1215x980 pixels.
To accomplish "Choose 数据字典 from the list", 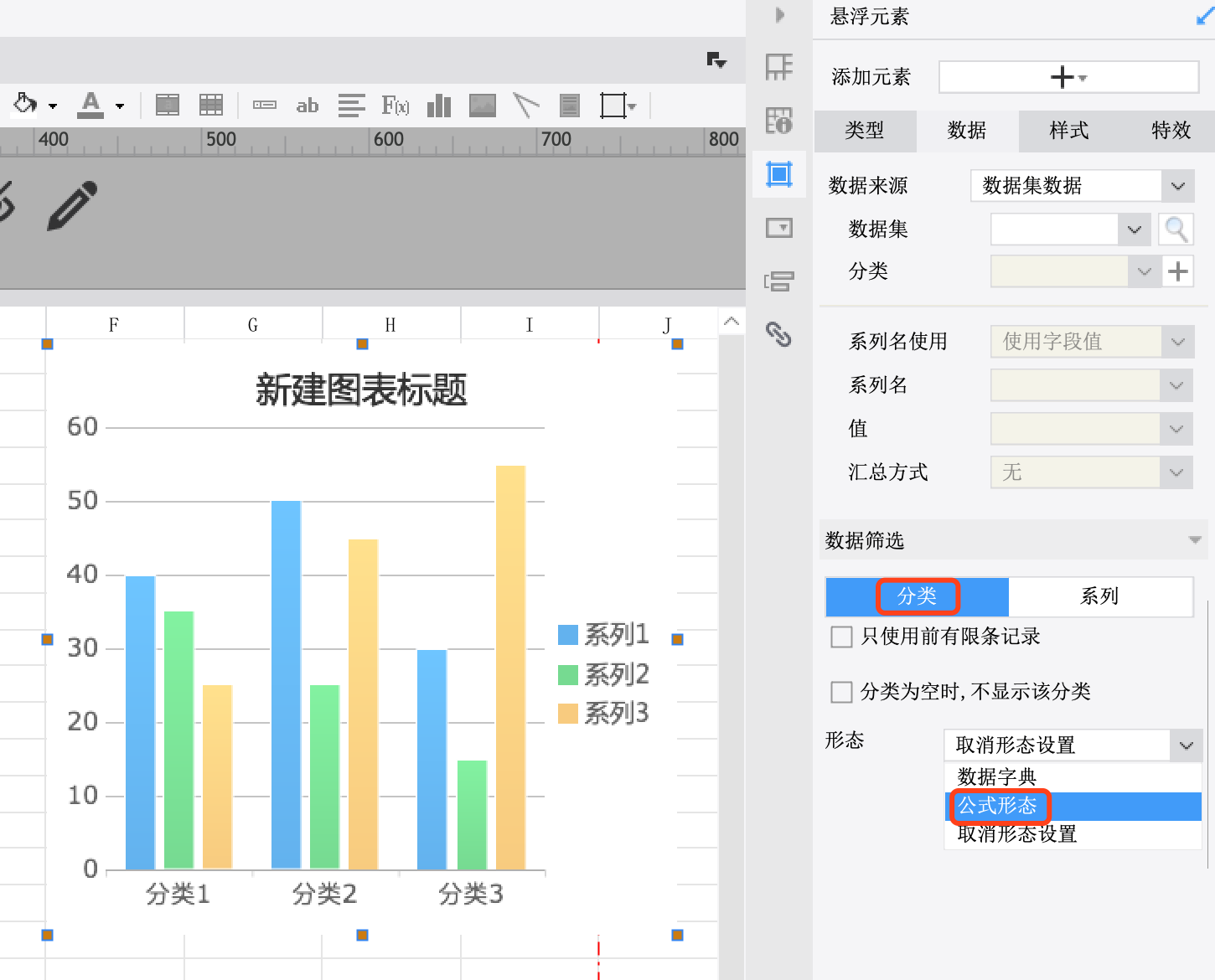I will 1073,776.
